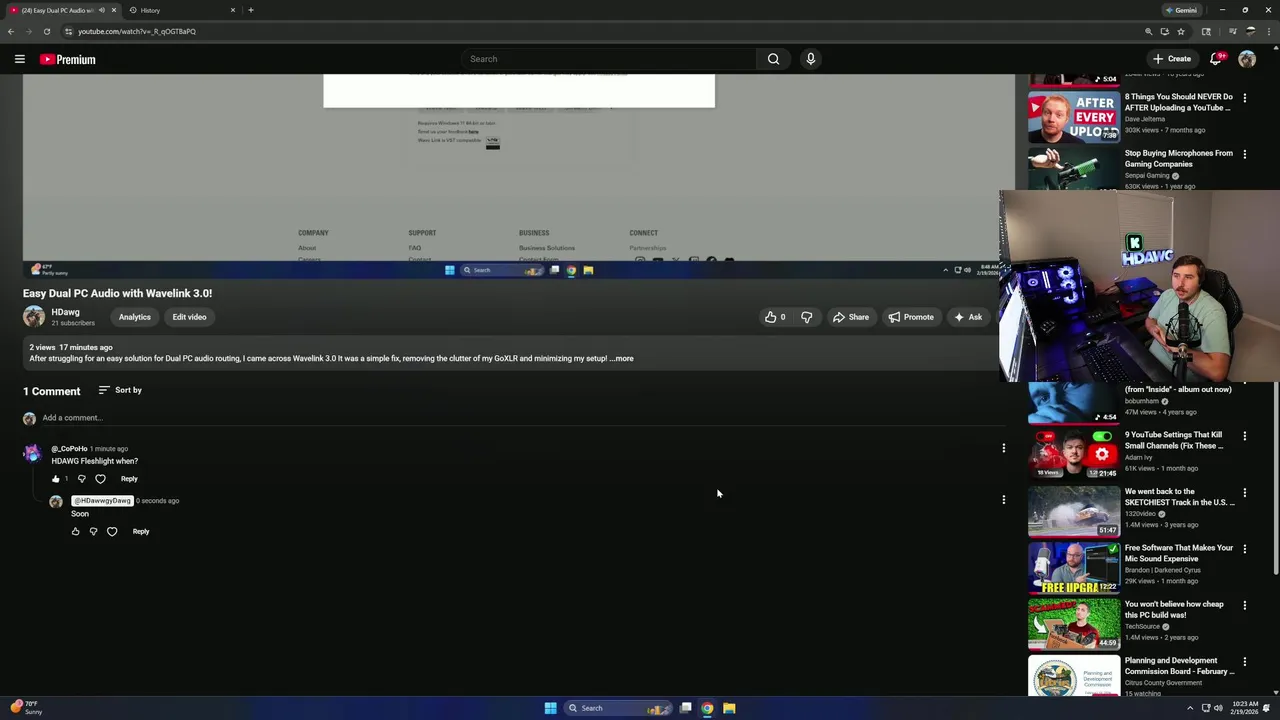
Task: Open the notifications bell
Action: point(1216,59)
